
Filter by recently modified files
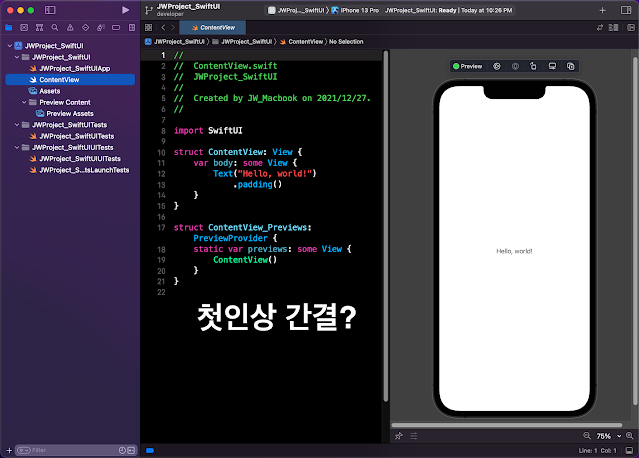tap(122, 450)
